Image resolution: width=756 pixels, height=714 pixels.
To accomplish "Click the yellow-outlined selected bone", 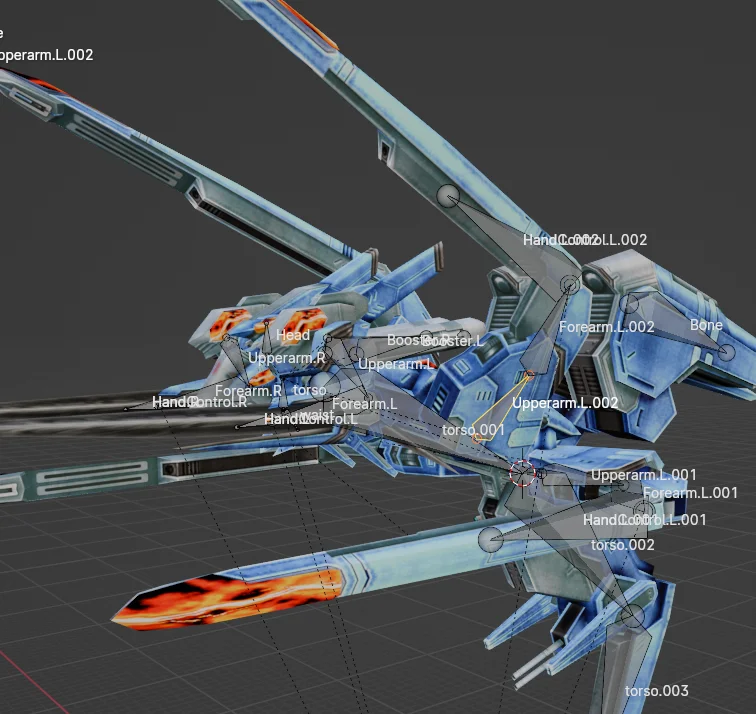I will click(x=501, y=407).
